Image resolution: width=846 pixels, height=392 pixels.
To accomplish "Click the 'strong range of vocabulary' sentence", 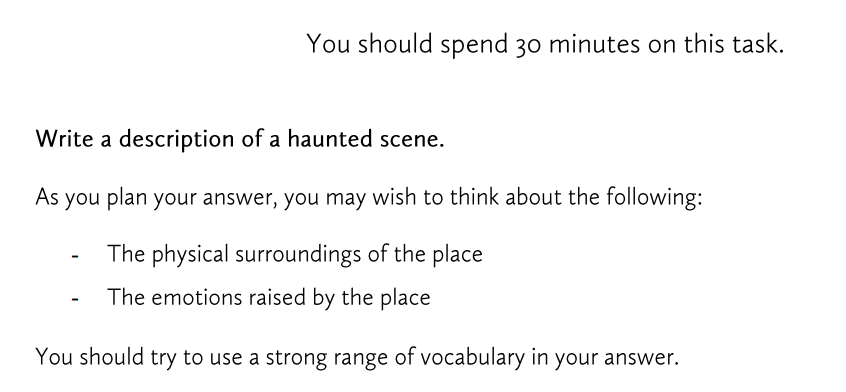I will pos(357,357).
